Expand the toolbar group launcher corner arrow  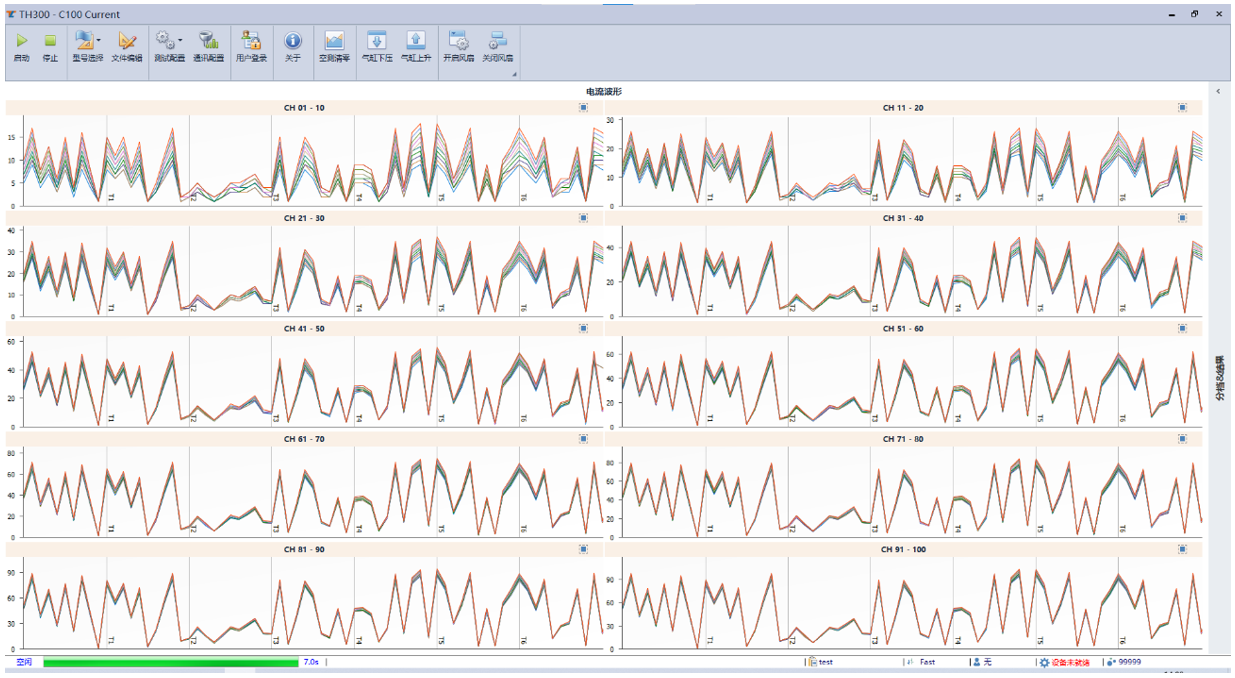[514, 74]
